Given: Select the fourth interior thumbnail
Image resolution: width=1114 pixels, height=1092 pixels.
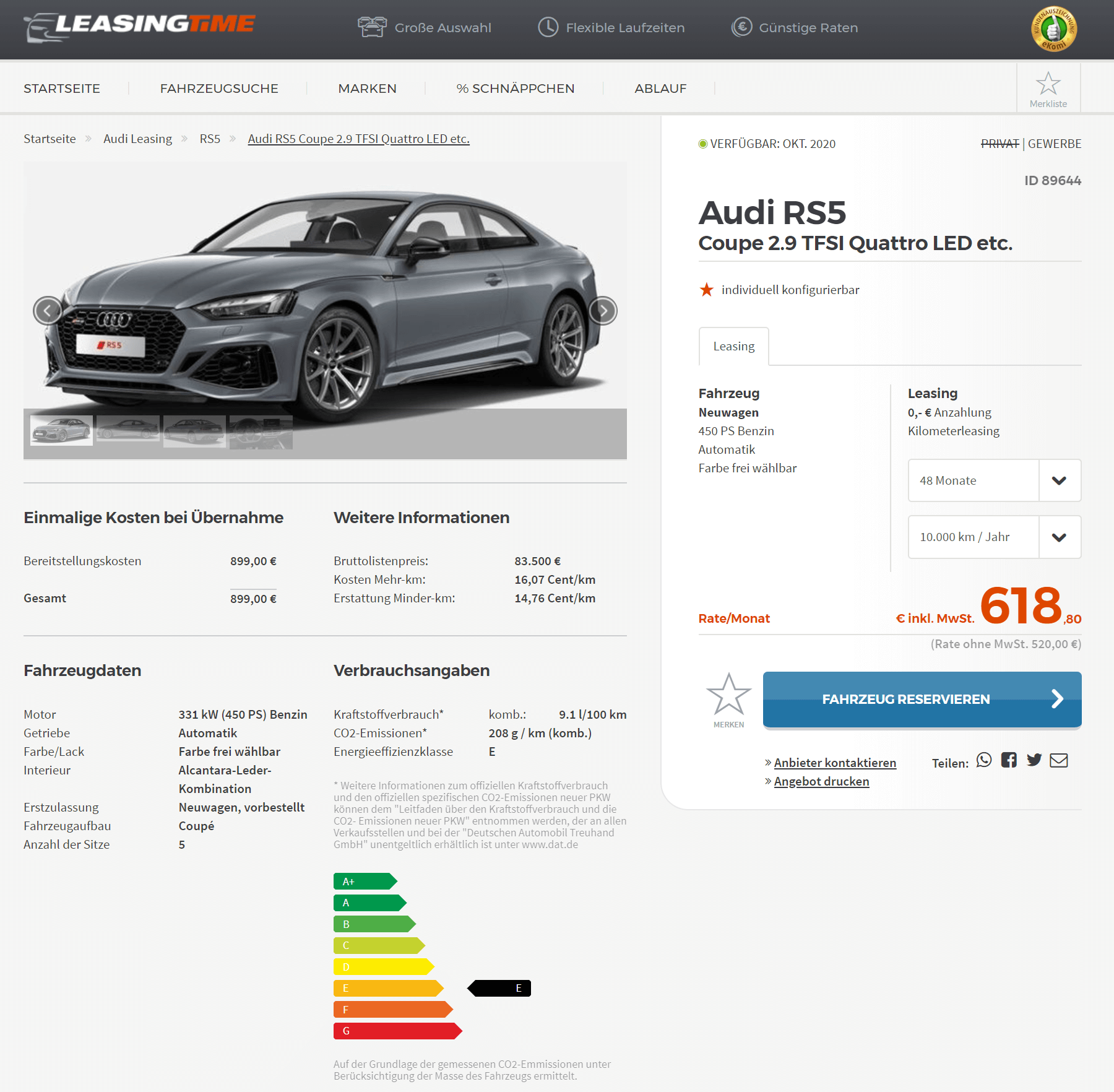Looking at the screenshot, I should 261,431.
